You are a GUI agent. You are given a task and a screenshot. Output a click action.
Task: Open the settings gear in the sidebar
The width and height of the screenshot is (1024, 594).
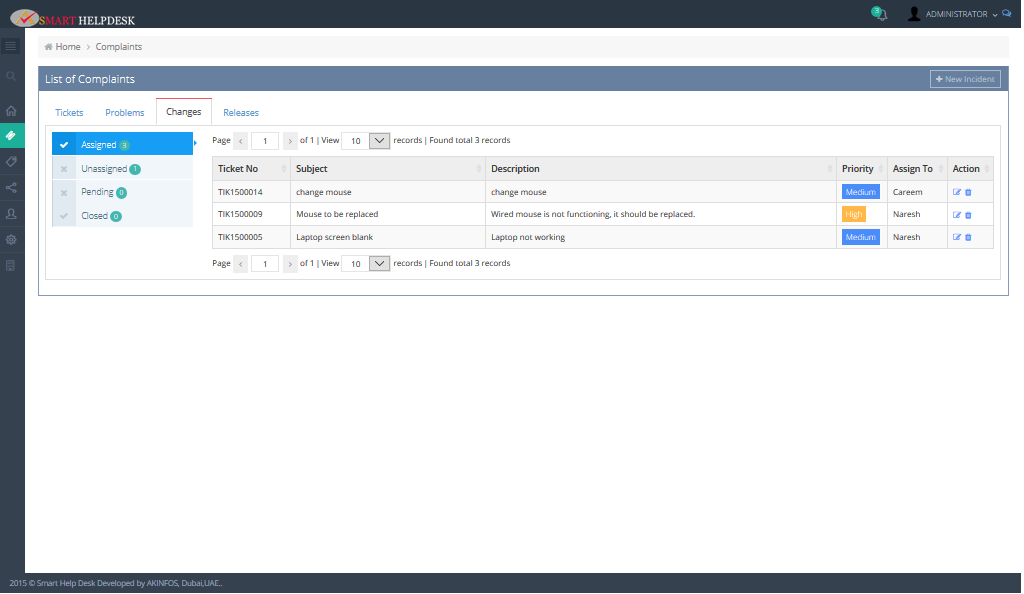pyautogui.click(x=11, y=240)
